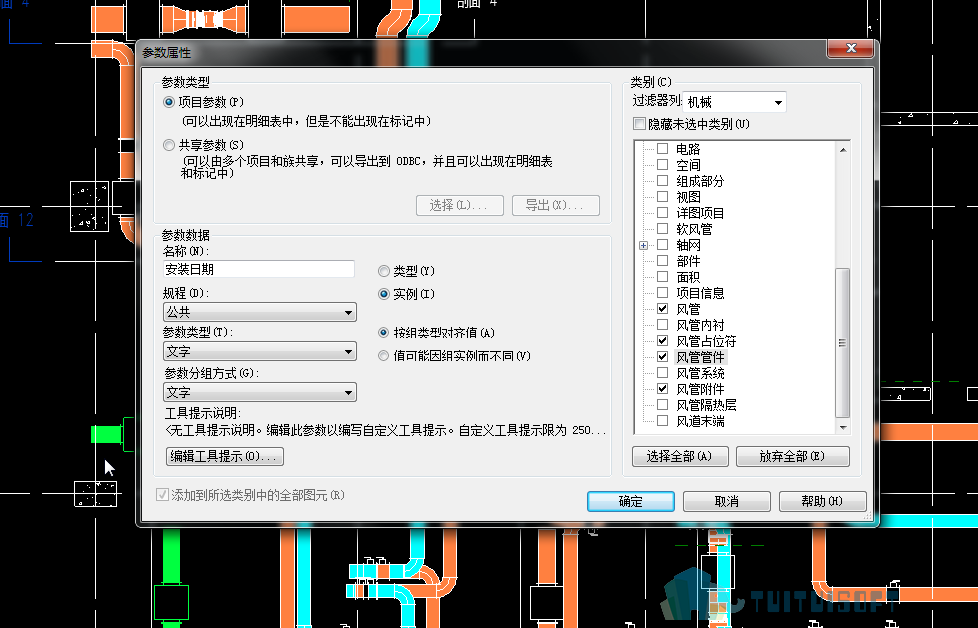Select the 共享参数 radio option

tap(168, 145)
